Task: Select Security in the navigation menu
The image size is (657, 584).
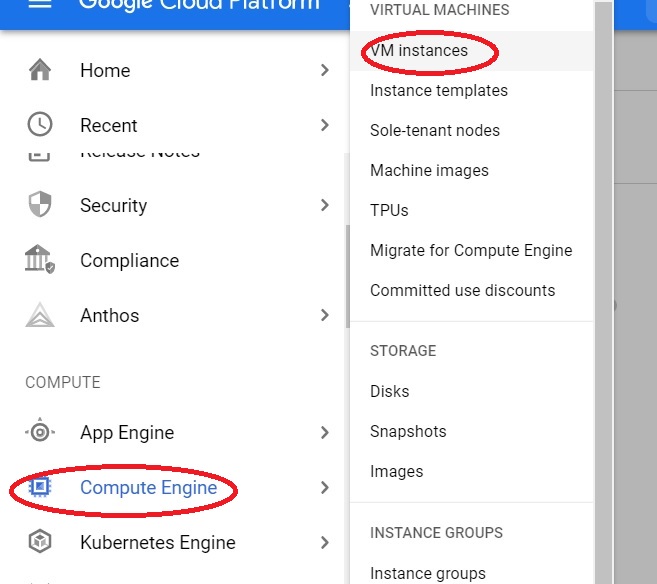Action: (x=114, y=206)
